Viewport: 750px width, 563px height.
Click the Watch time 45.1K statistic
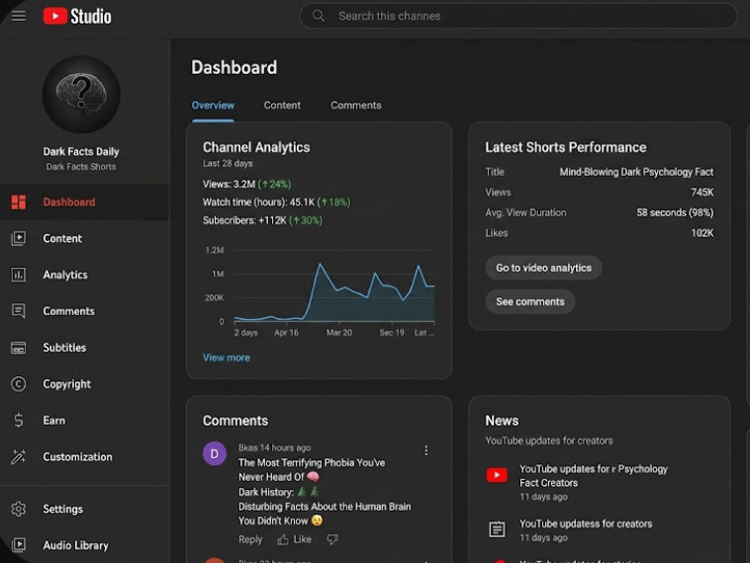point(276,202)
